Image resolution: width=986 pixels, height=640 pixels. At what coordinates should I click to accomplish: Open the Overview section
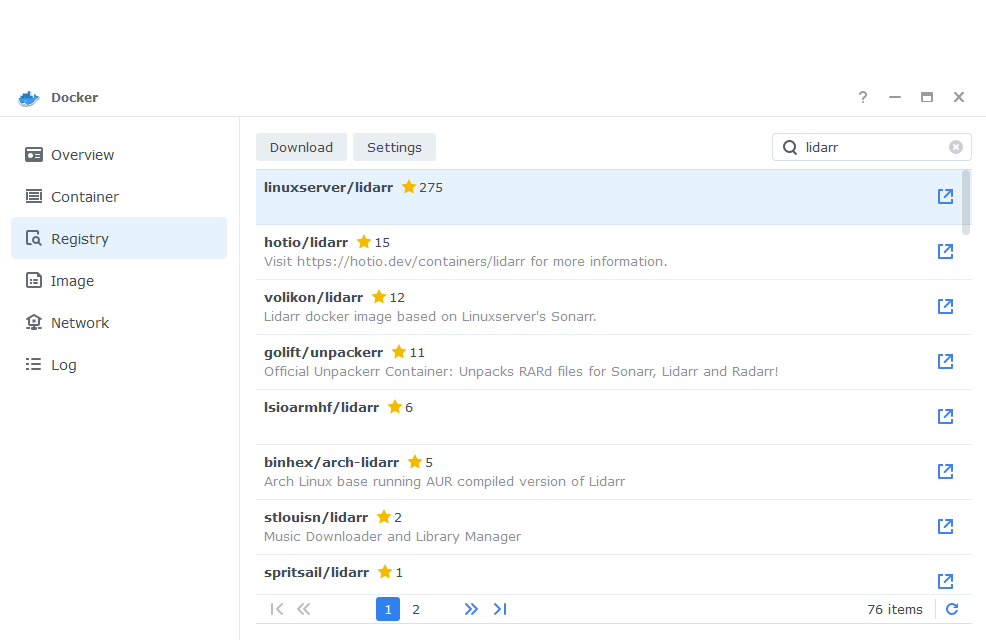coord(119,155)
